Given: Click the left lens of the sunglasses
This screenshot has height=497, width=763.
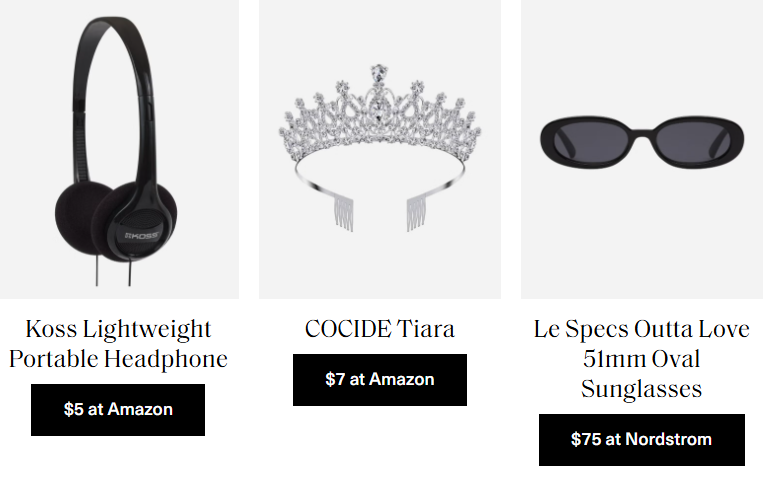Looking at the screenshot, I should (588, 141).
